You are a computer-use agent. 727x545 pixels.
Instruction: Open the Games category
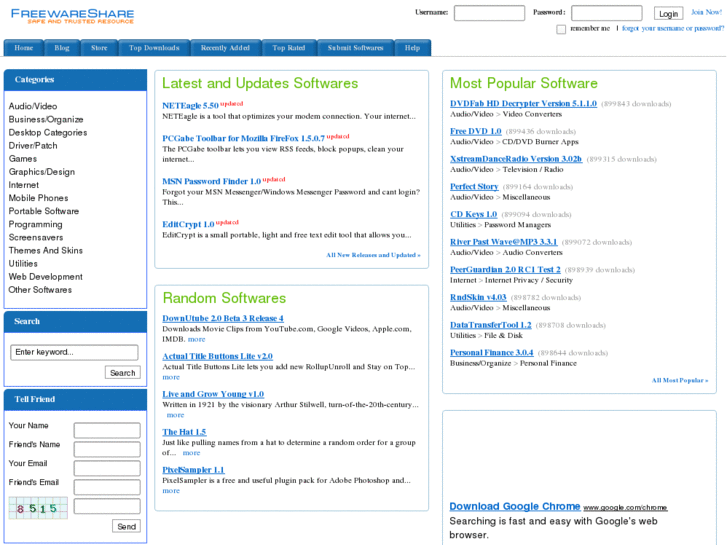(x=23, y=159)
